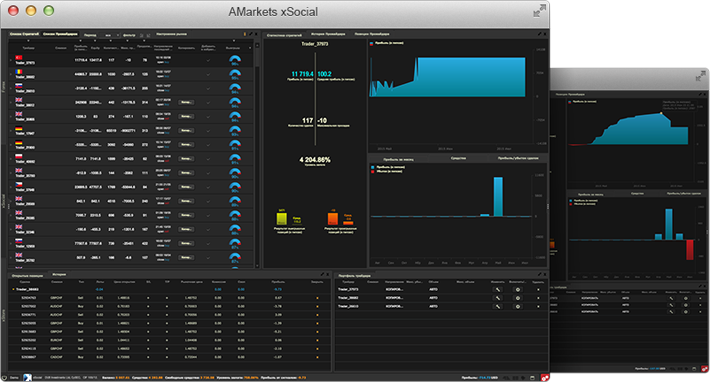710x382 pixels.
Task: Click copy button for first UK-flag trader
Action: click(x=186, y=102)
